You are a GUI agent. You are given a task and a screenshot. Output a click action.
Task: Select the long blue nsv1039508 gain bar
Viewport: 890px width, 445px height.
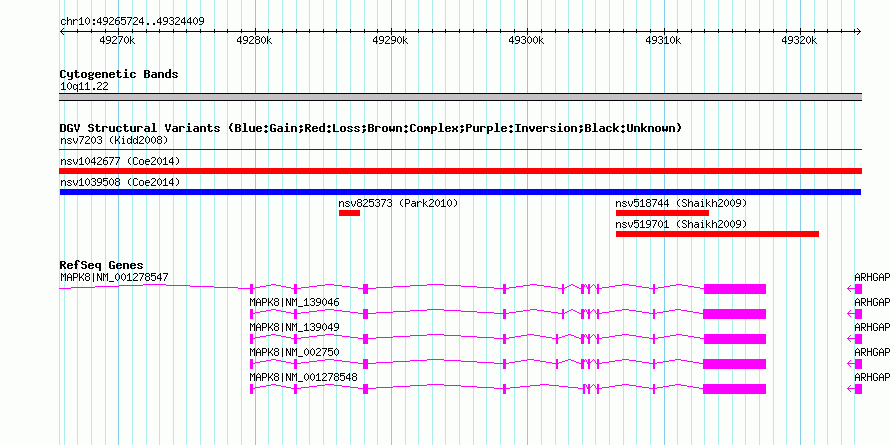click(x=460, y=192)
